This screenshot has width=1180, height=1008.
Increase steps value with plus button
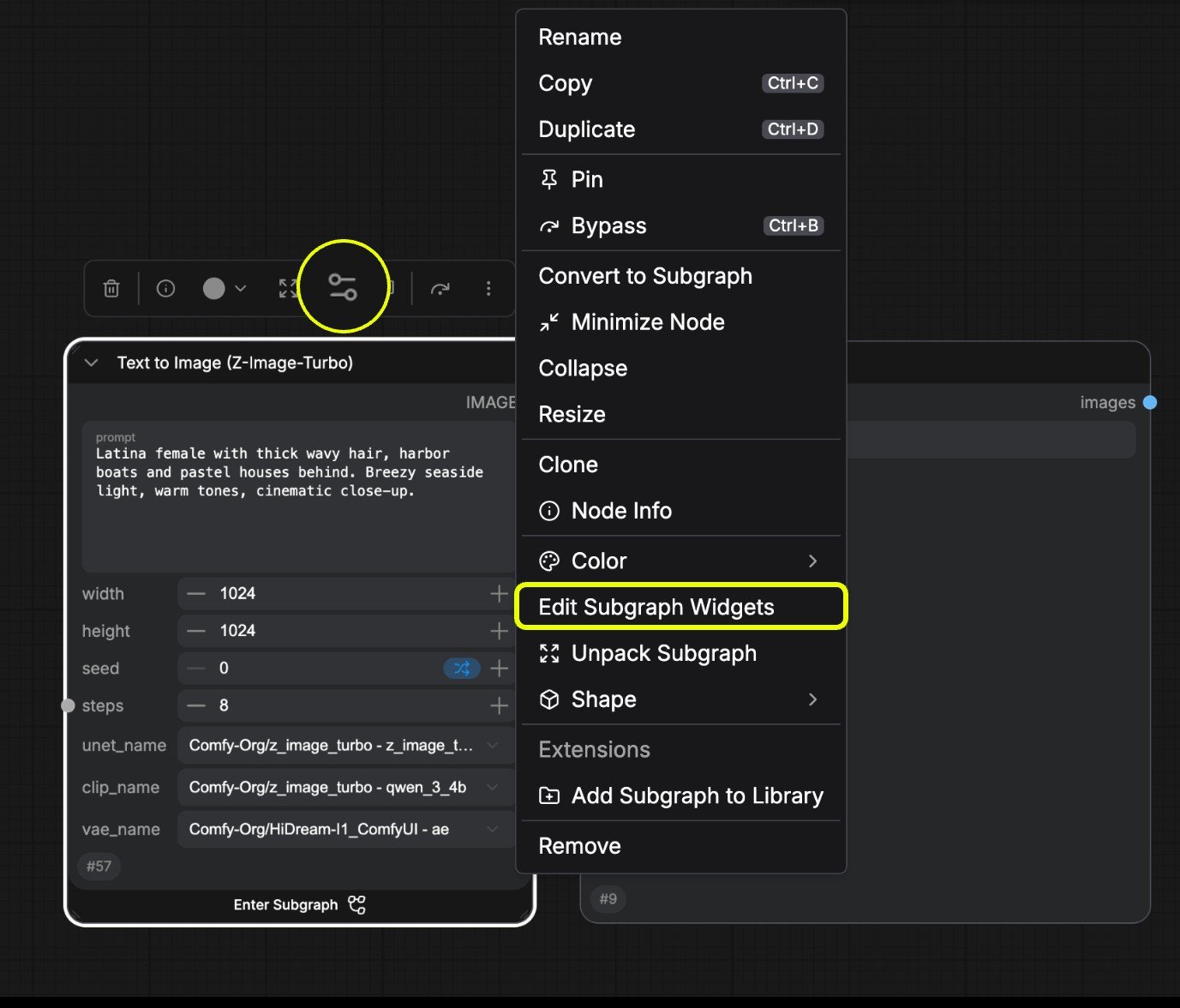tap(499, 705)
